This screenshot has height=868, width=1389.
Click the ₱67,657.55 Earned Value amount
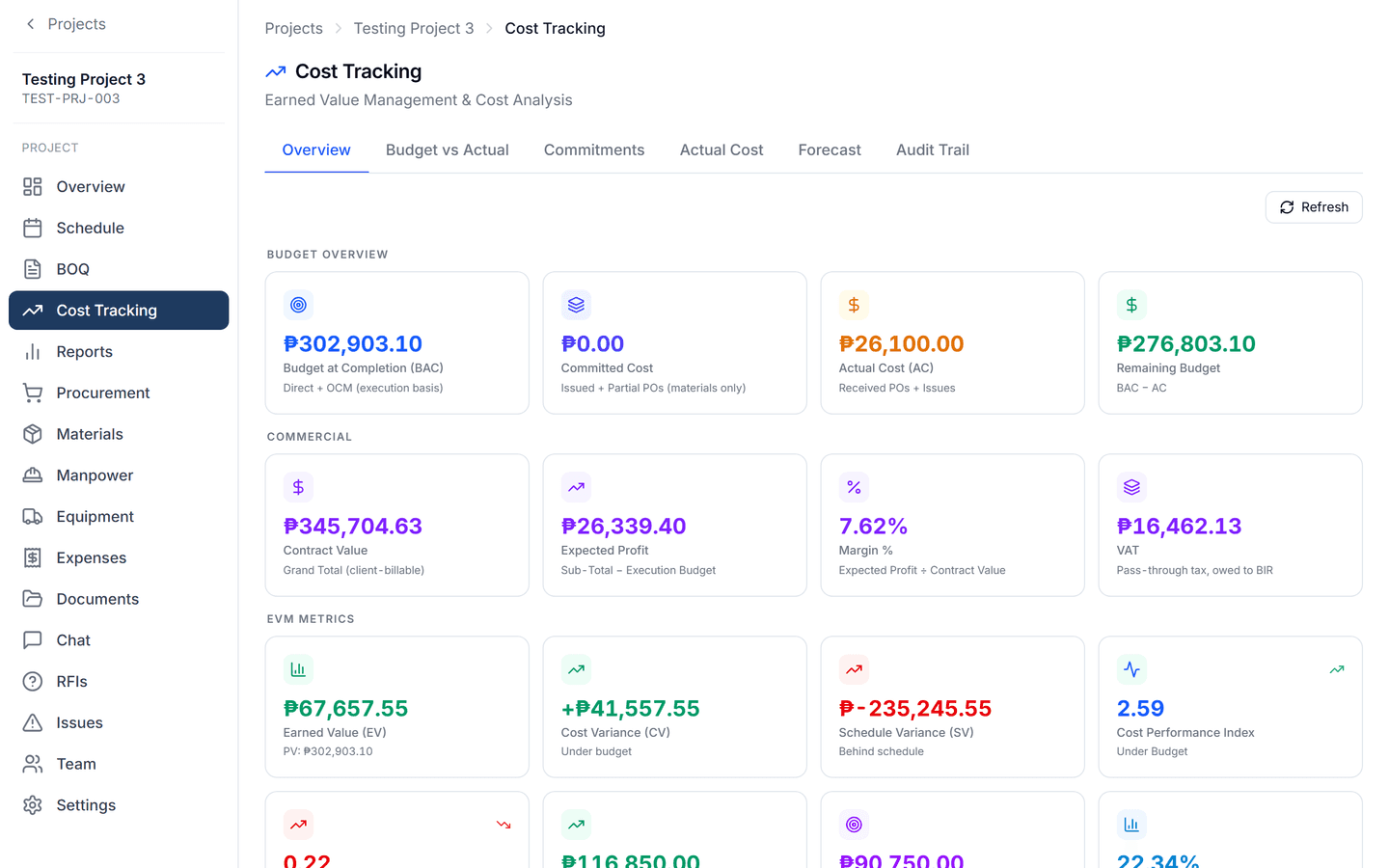tap(345, 709)
